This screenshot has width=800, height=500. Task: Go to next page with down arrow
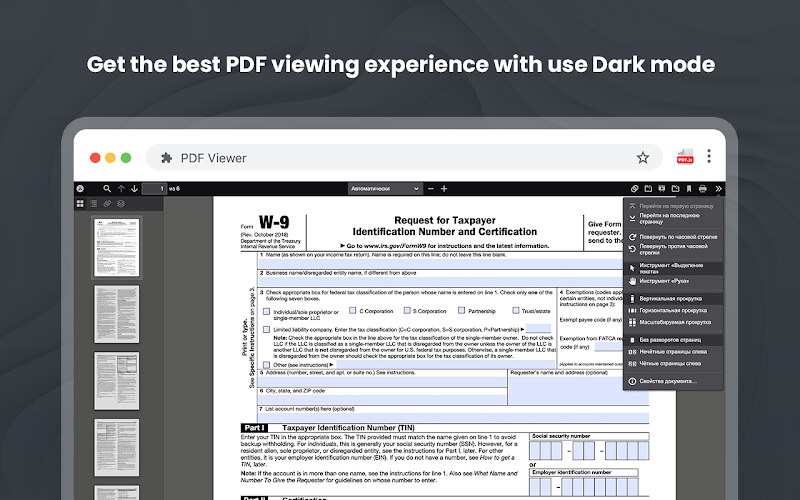(134, 189)
